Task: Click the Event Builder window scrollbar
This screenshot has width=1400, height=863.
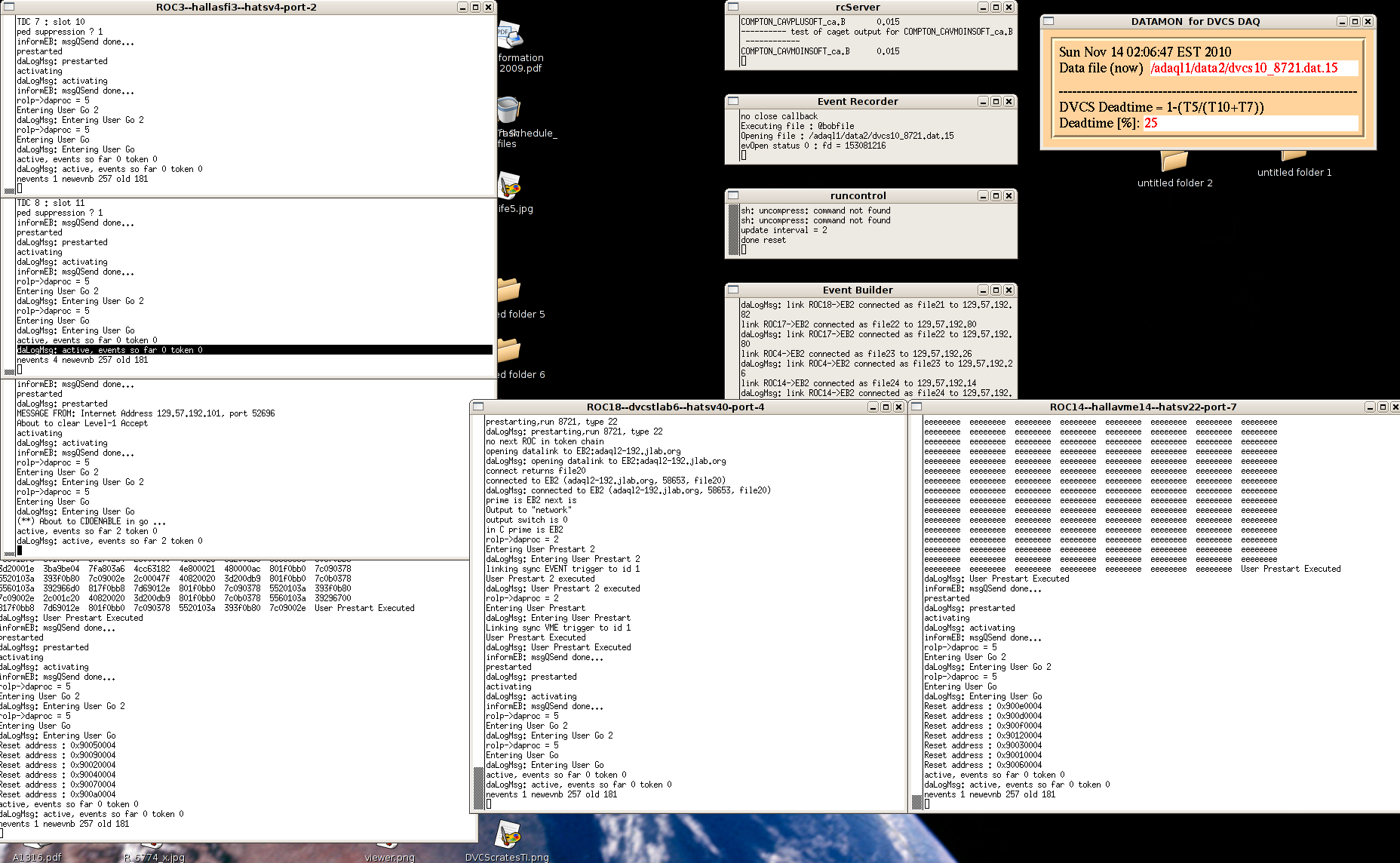Action: pos(734,348)
